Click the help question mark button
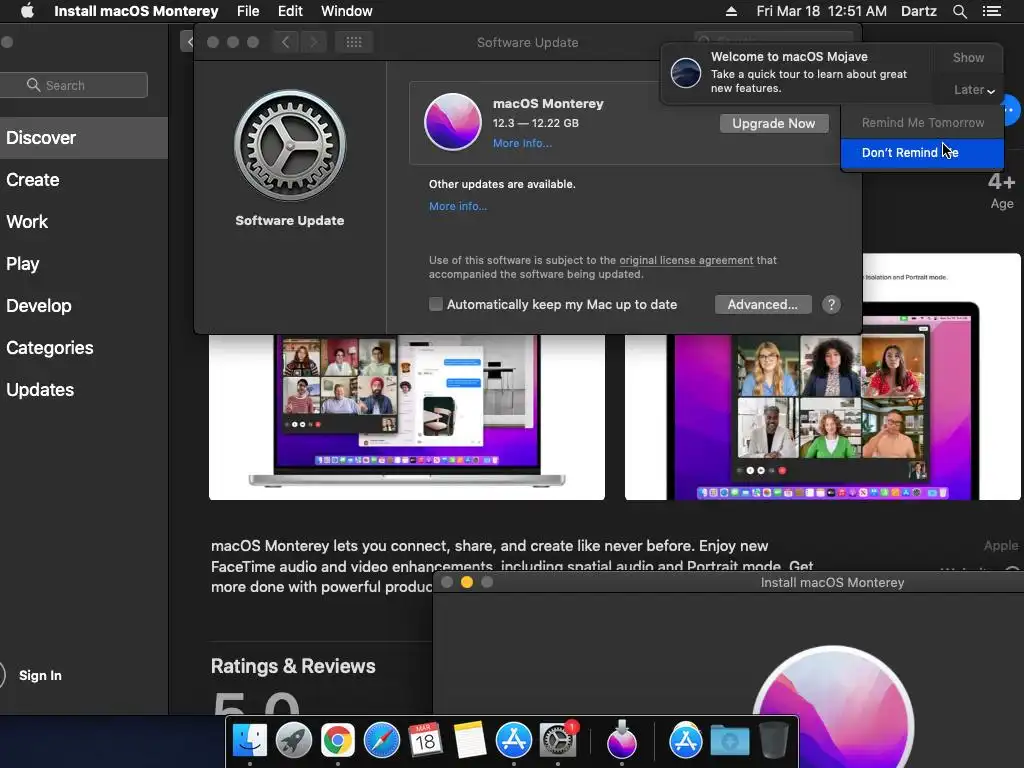The image size is (1024, 768). [x=831, y=304]
